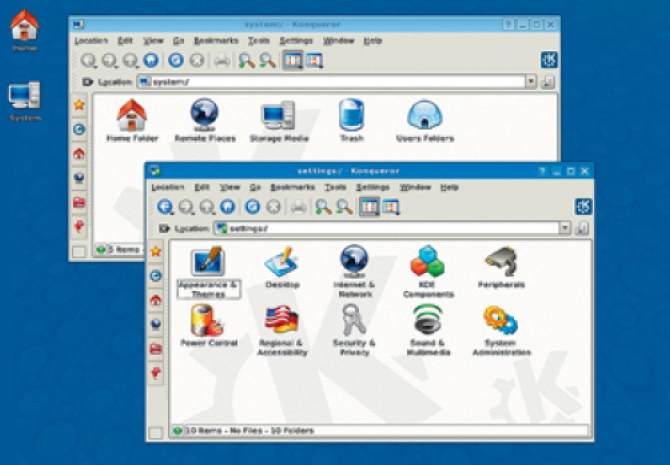670x465 pixels.
Task: Click Print icon in settings window toolbar
Action: click(x=298, y=207)
